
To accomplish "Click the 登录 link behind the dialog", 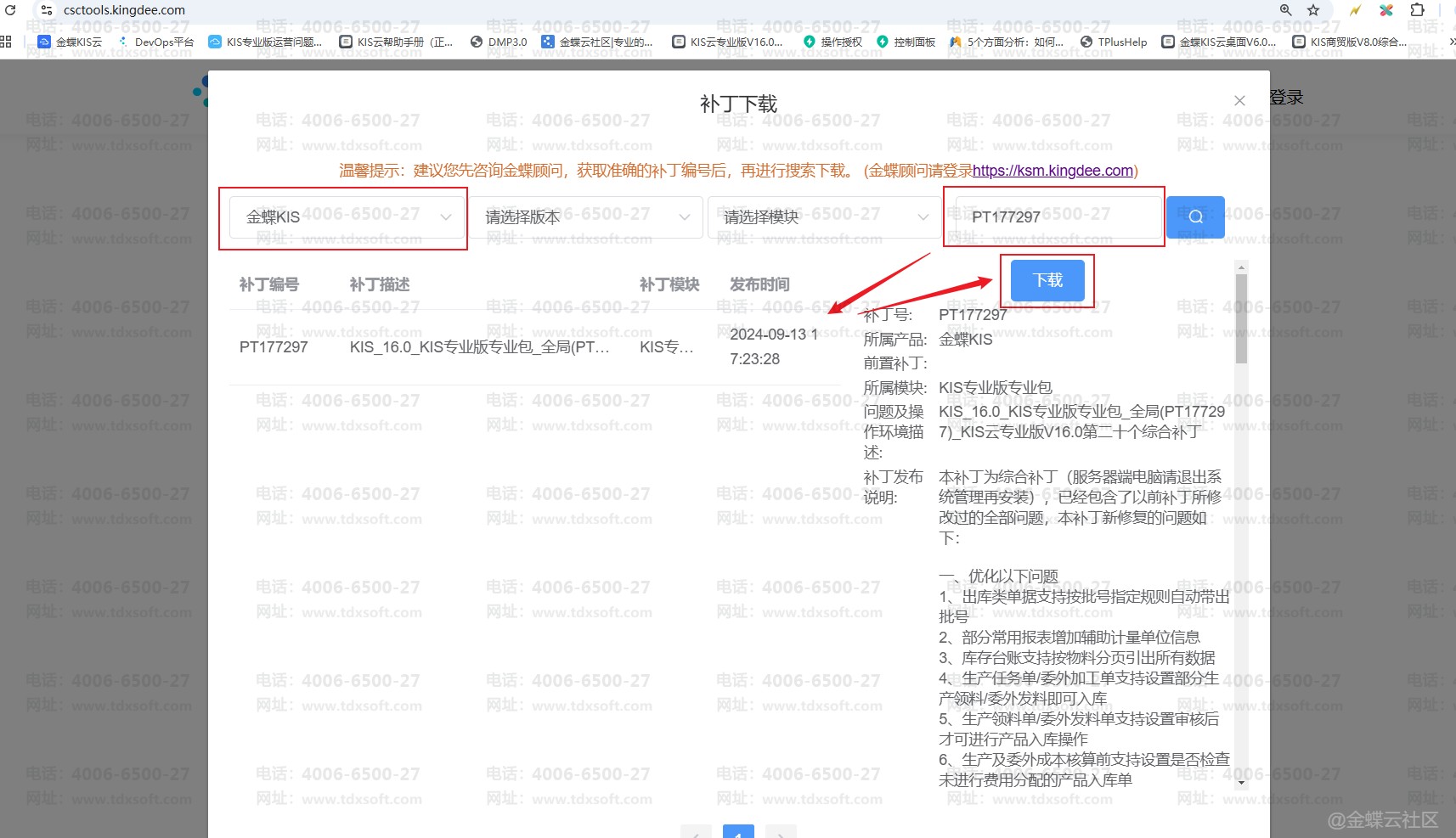I will [1286, 98].
